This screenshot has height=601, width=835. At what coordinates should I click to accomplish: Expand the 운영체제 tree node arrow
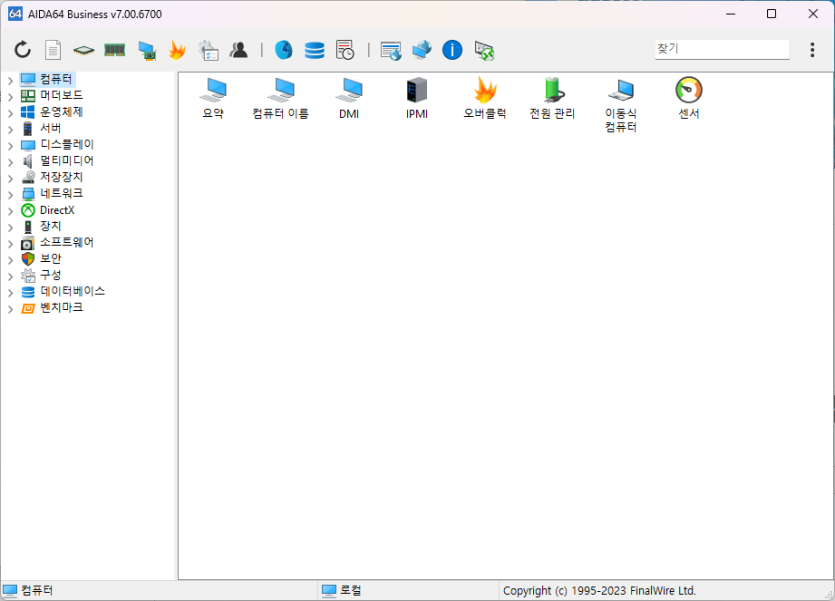tap(10, 112)
